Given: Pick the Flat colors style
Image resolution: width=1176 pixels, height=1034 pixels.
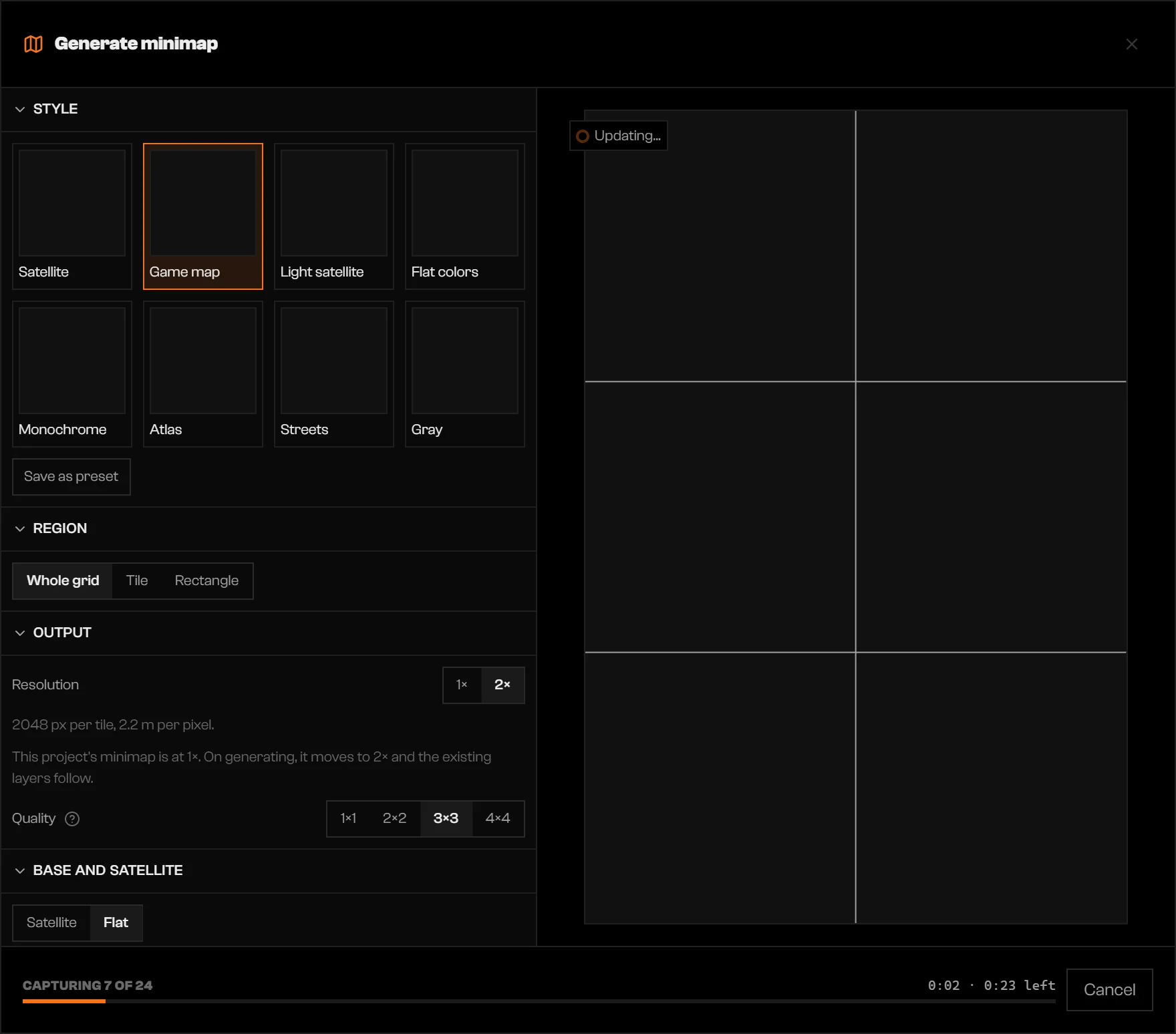Looking at the screenshot, I should (x=465, y=216).
